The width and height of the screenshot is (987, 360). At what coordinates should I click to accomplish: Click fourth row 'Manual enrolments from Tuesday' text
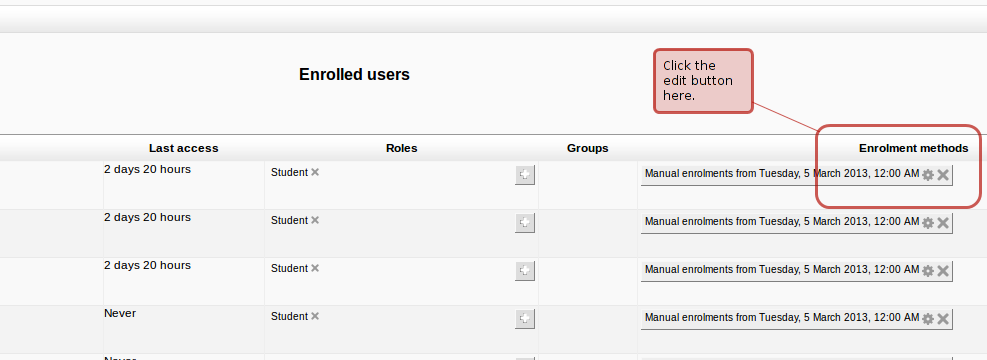pyautogui.click(x=782, y=317)
